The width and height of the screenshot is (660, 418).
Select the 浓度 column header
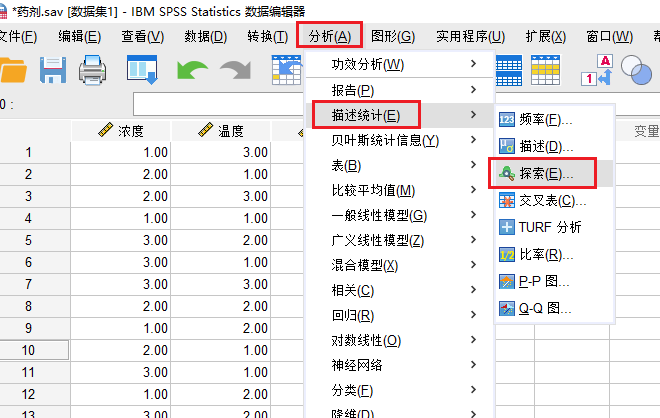(x=121, y=131)
